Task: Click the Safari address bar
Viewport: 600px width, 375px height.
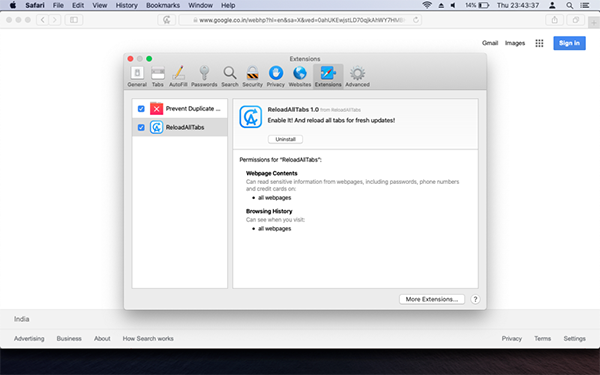Action: click(x=300, y=20)
